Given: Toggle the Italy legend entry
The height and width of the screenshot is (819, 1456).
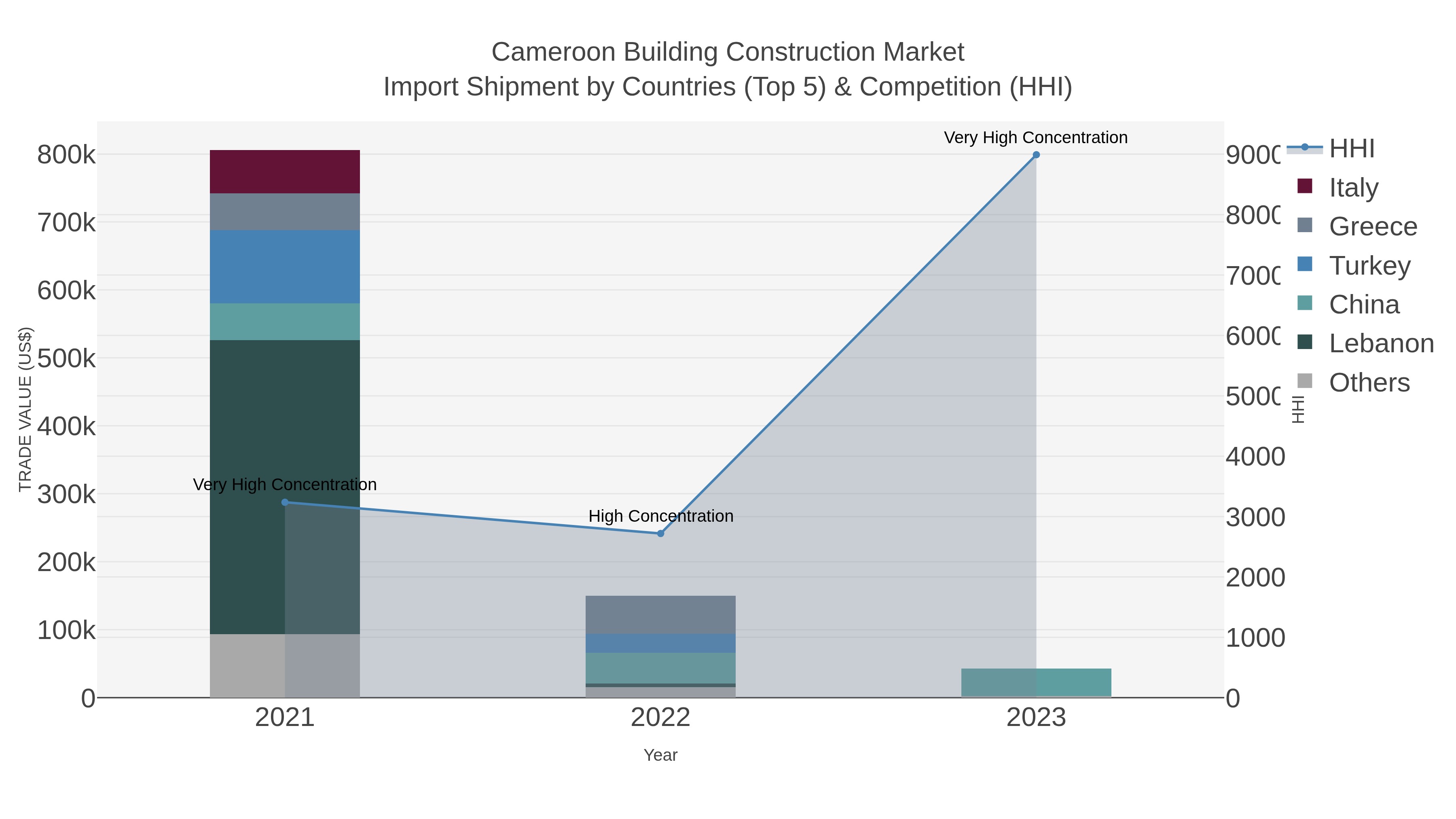Looking at the screenshot, I should coord(1338,187).
